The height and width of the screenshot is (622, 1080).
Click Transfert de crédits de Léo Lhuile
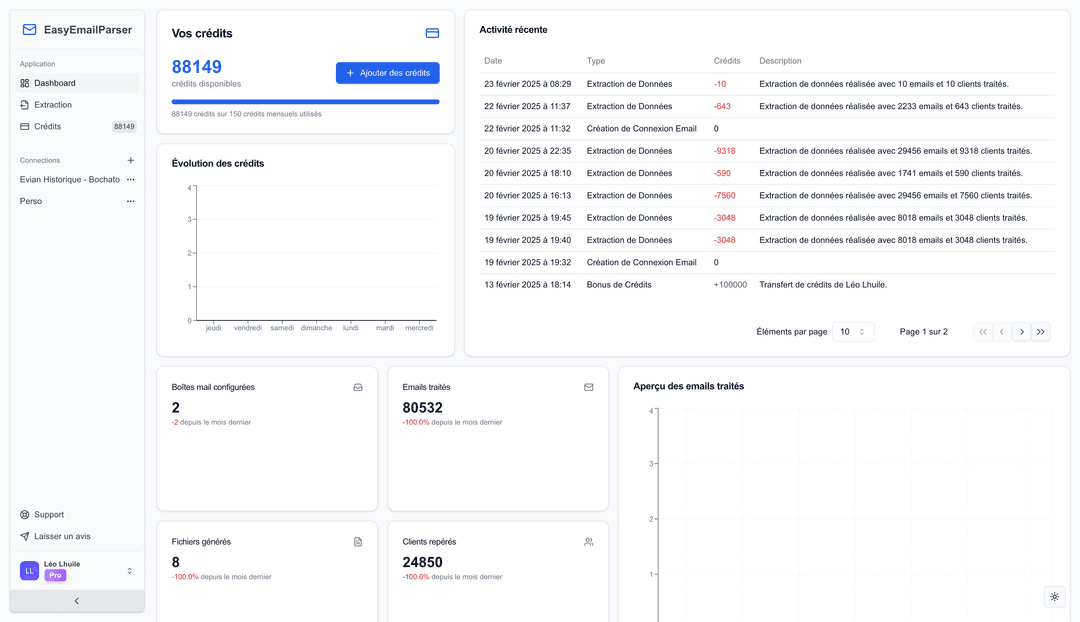coord(823,284)
